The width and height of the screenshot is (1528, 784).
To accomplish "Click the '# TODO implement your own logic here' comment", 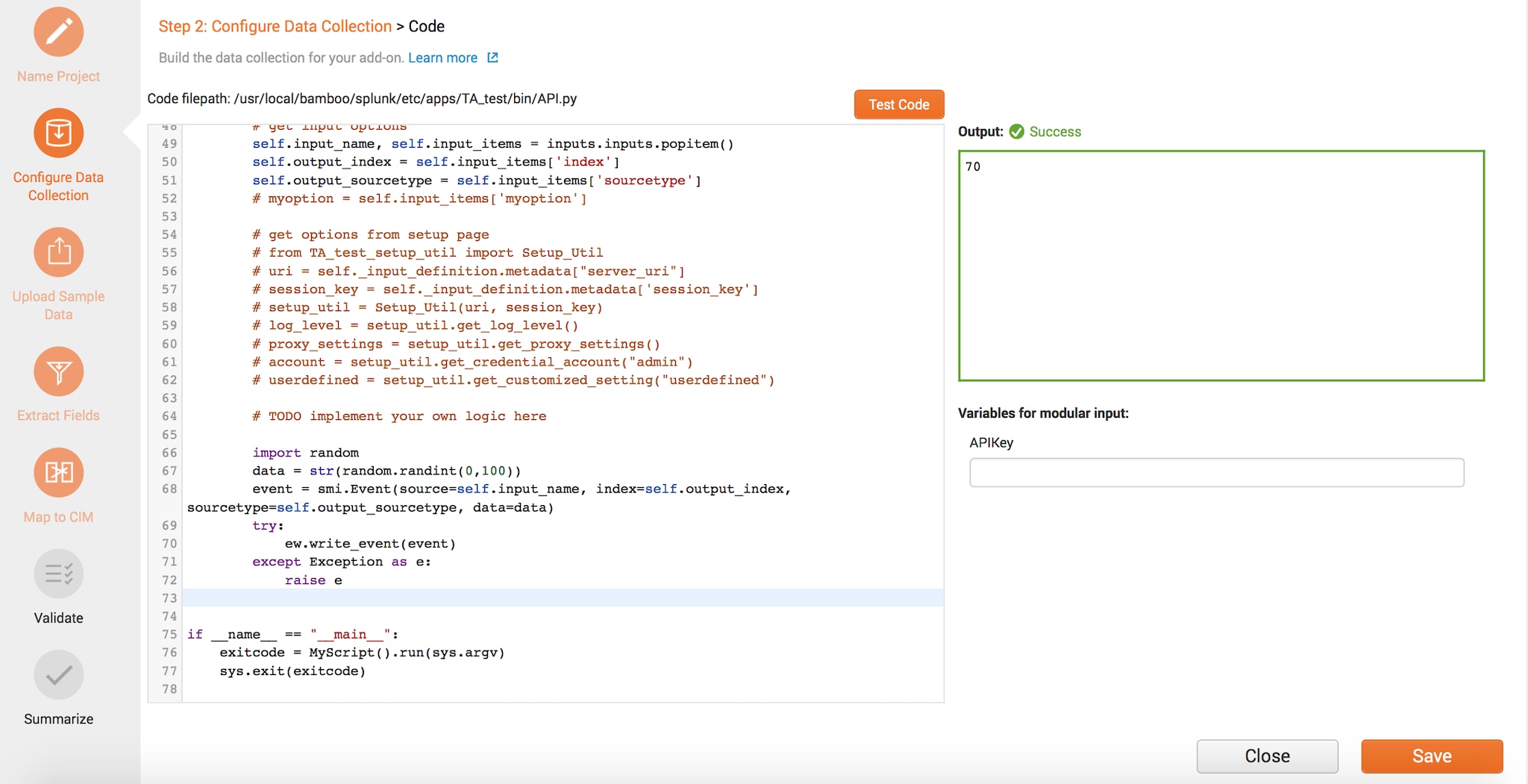I will [x=399, y=416].
